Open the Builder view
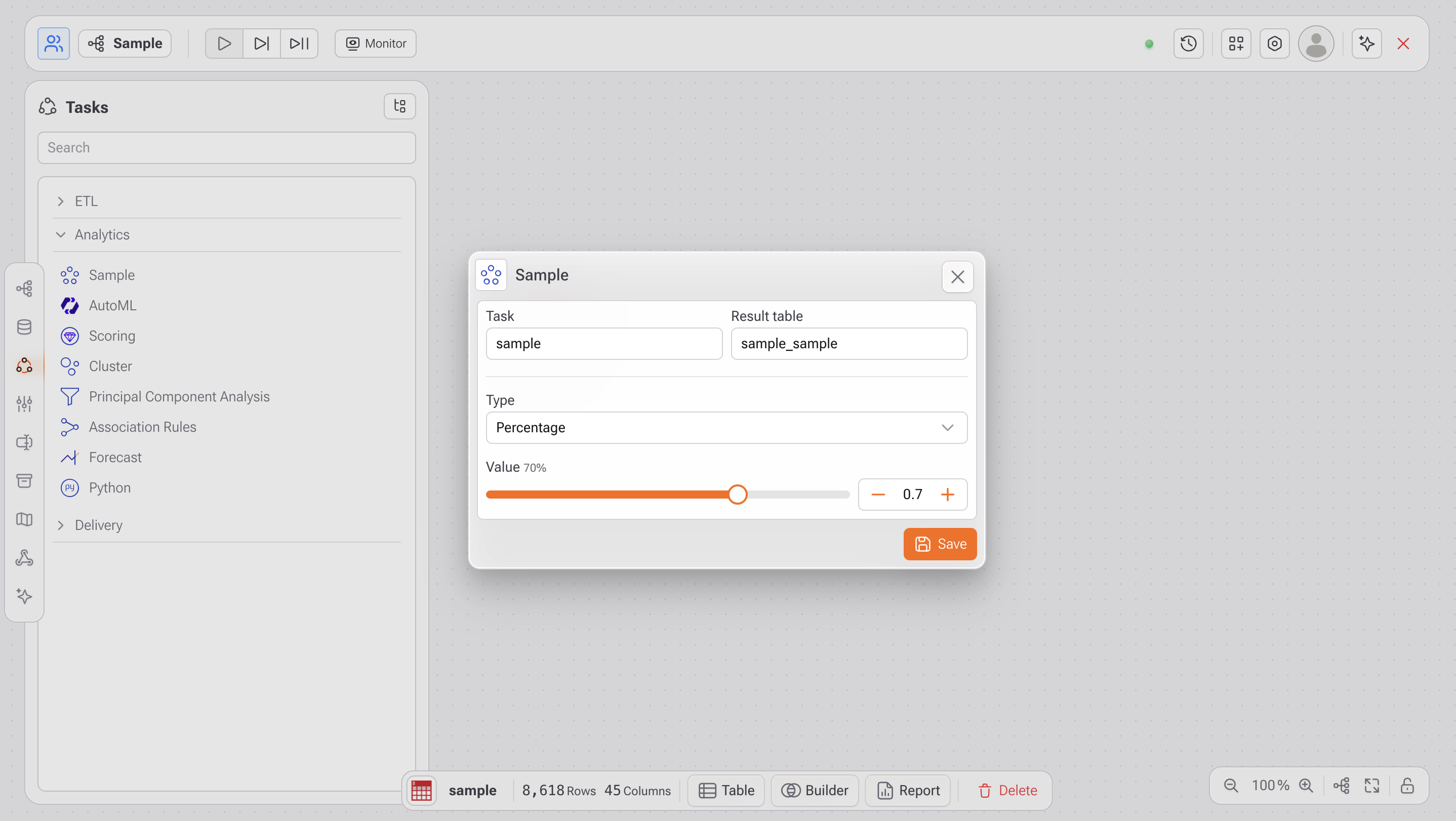Viewport: 1456px width, 821px height. click(815, 790)
